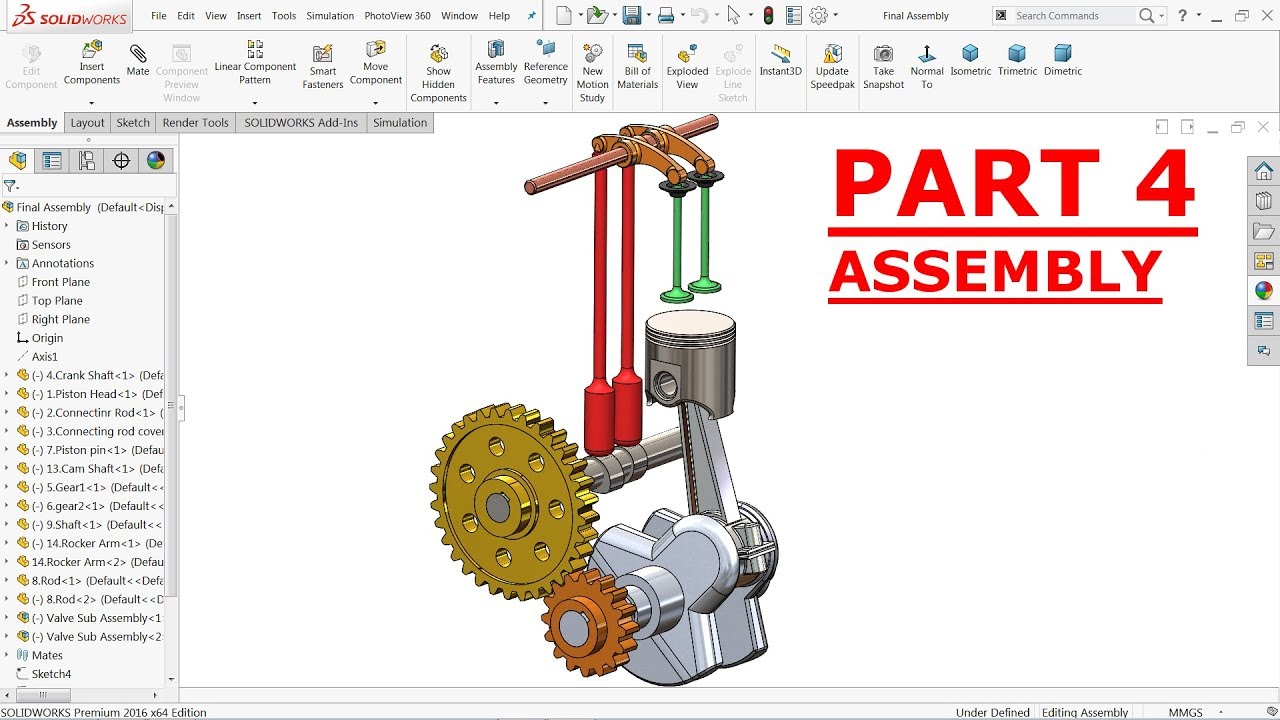This screenshot has width=1280, height=720.
Task: Expand the Mates folder node
Action: [x=7, y=655]
